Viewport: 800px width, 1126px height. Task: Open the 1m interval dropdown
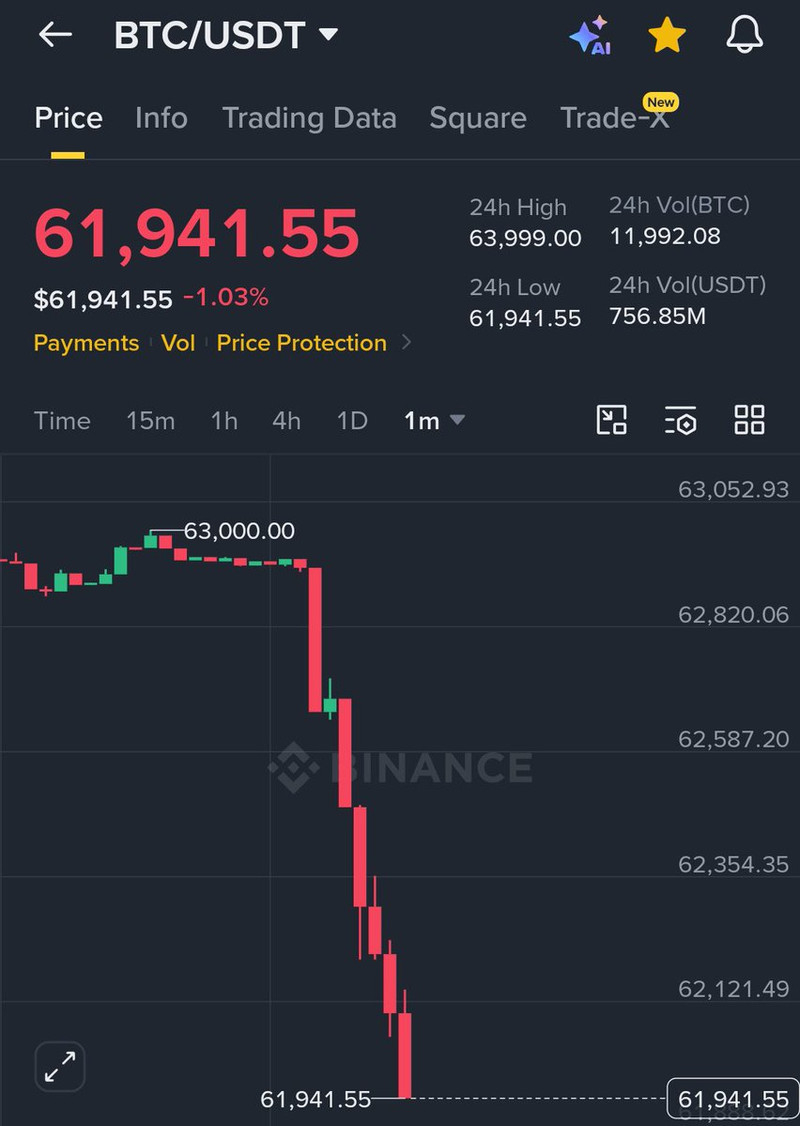pos(434,421)
